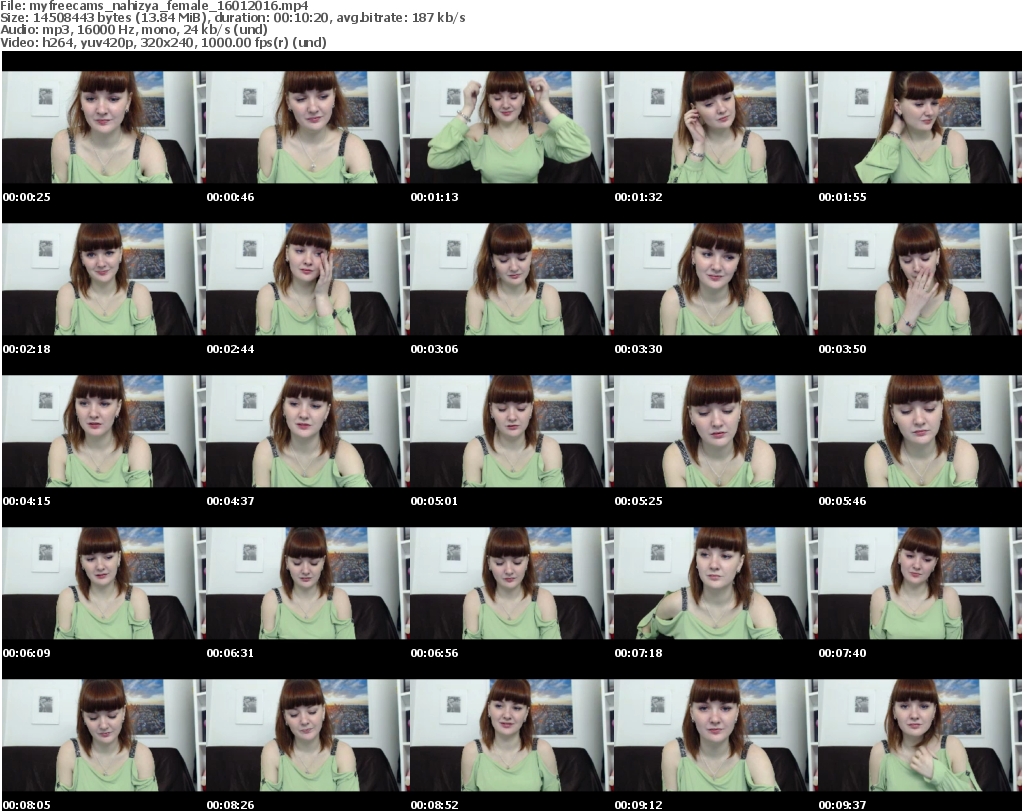Screen dimensions: 1024x811
Task: Select the thumbnail frame at 00:04:15
Action: tap(104, 432)
